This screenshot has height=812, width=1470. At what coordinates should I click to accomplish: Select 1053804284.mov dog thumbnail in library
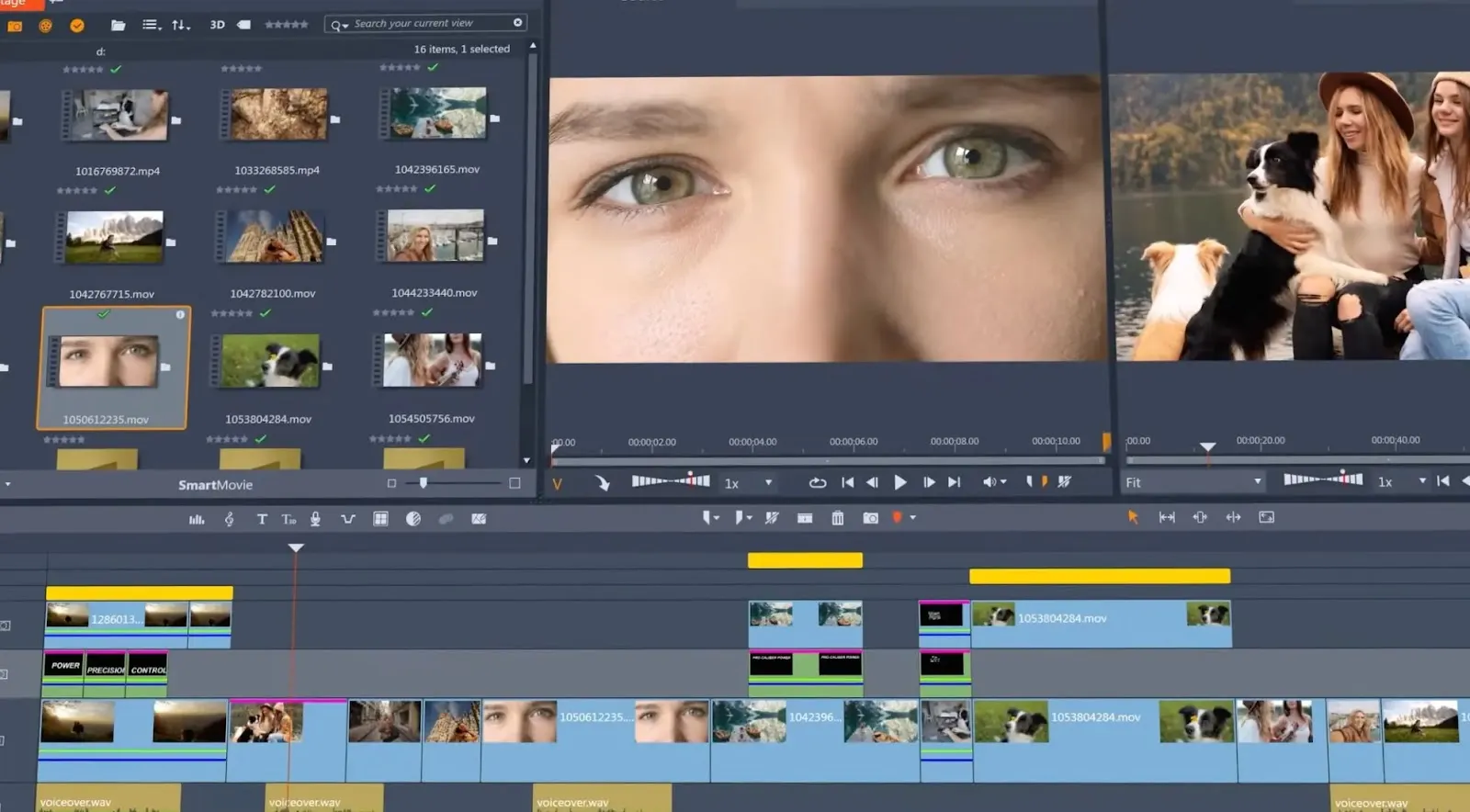pyautogui.click(x=270, y=360)
